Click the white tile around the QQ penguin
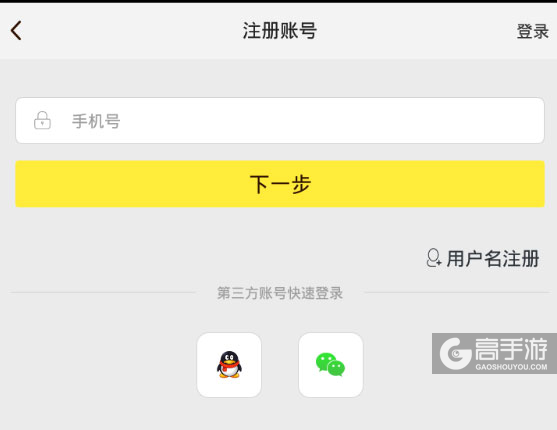 click(x=229, y=365)
